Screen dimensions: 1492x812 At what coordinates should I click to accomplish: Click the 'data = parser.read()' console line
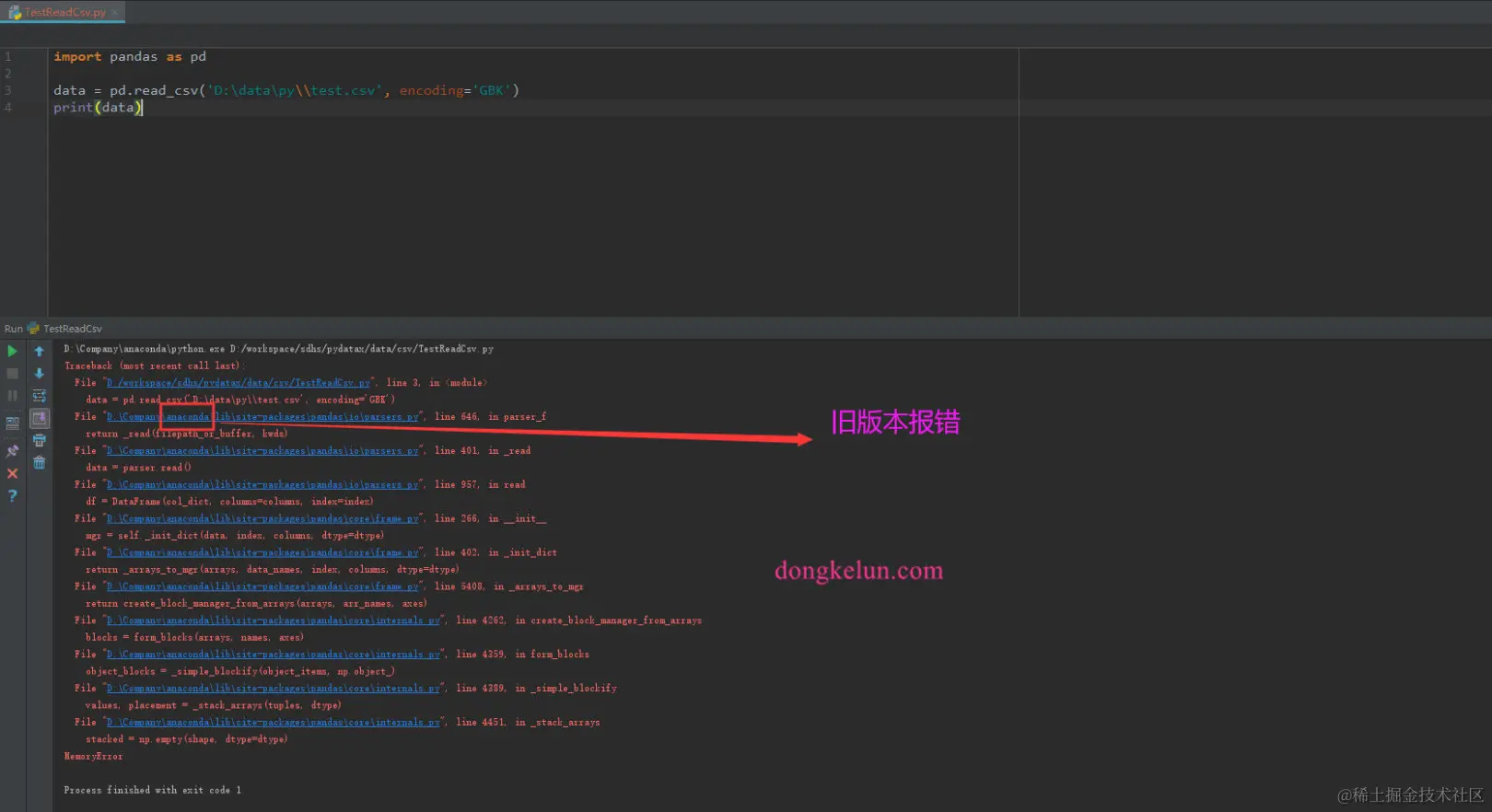[138, 468]
